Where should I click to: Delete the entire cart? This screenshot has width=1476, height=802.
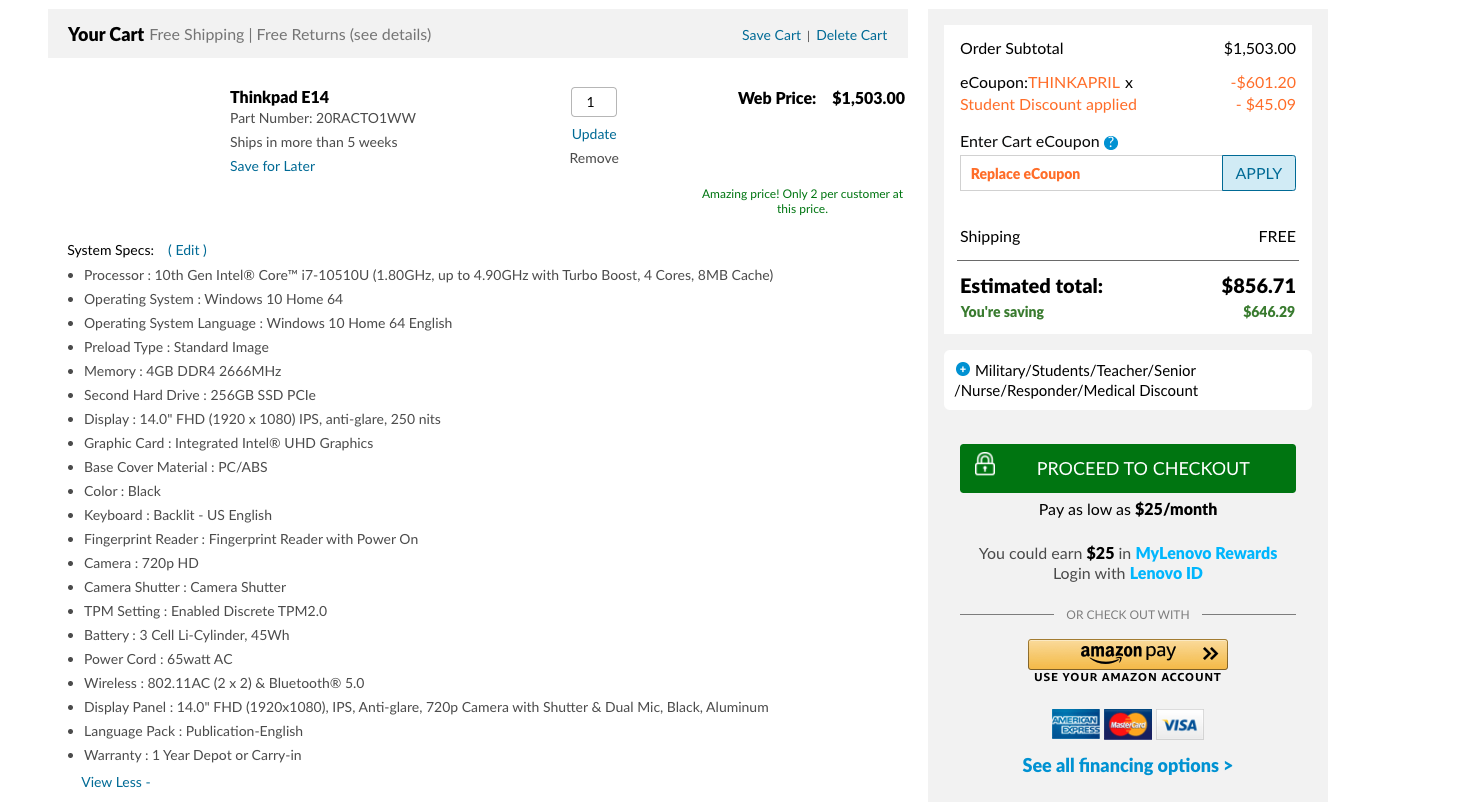(851, 34)
